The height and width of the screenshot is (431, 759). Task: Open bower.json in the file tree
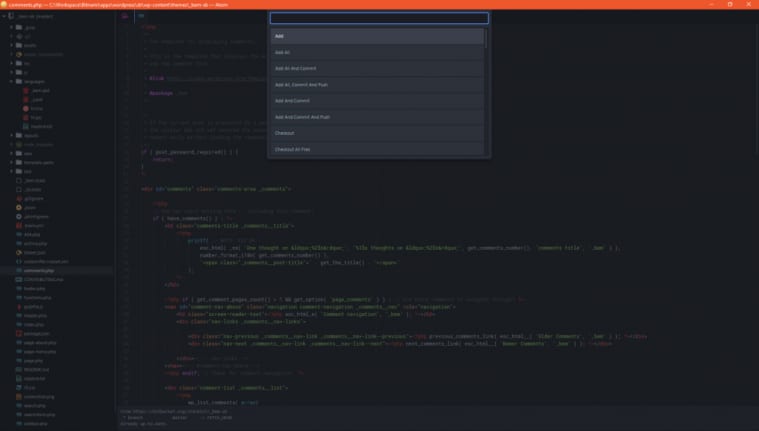34,252
